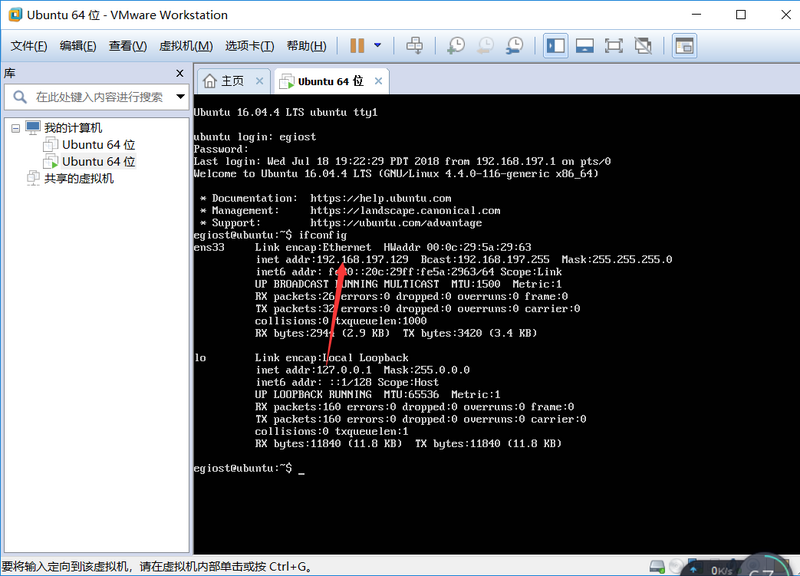Image resolution: width=800 pixels, height=576 pixels.
Task: Click the Bcast:192.168.197.255 text
Action: point(485,260)
